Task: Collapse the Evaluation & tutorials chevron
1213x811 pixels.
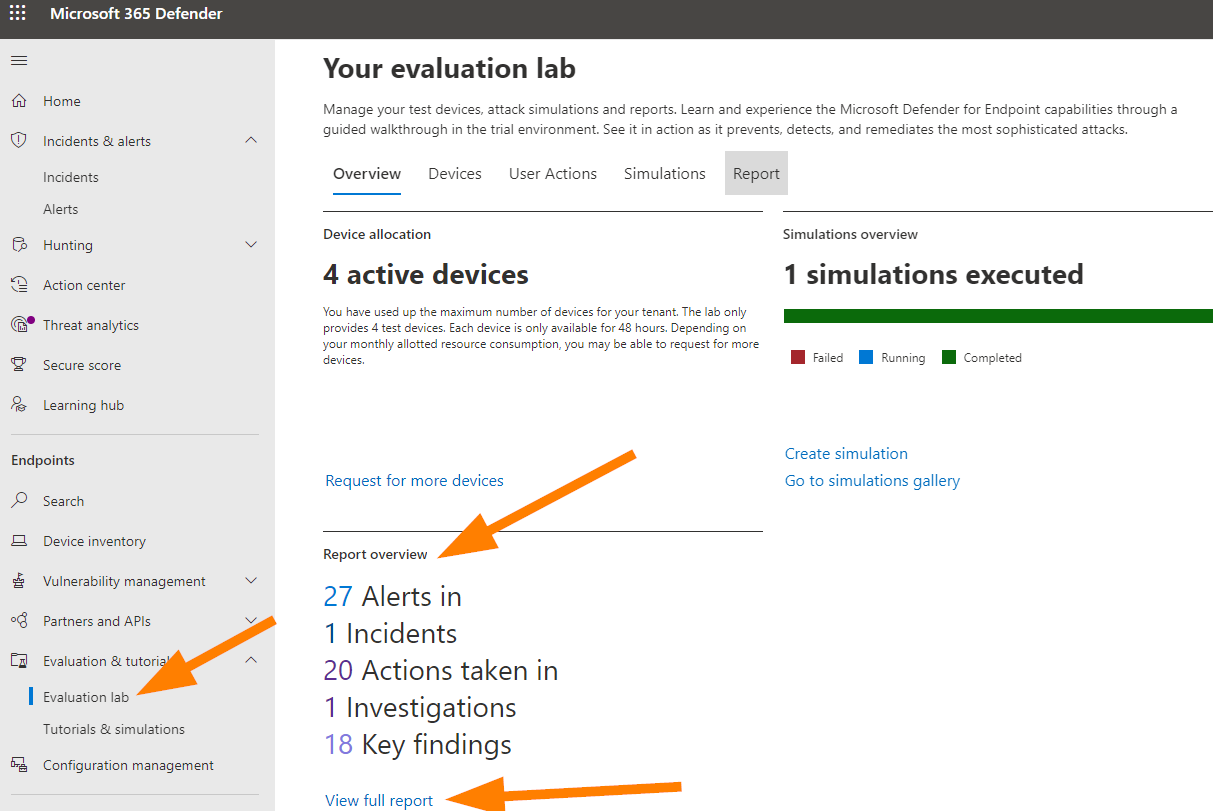Action: 251,660
